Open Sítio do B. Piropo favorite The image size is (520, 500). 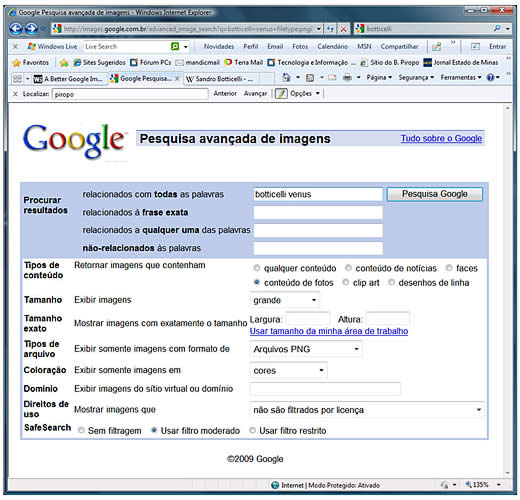[x=390, y=62]
